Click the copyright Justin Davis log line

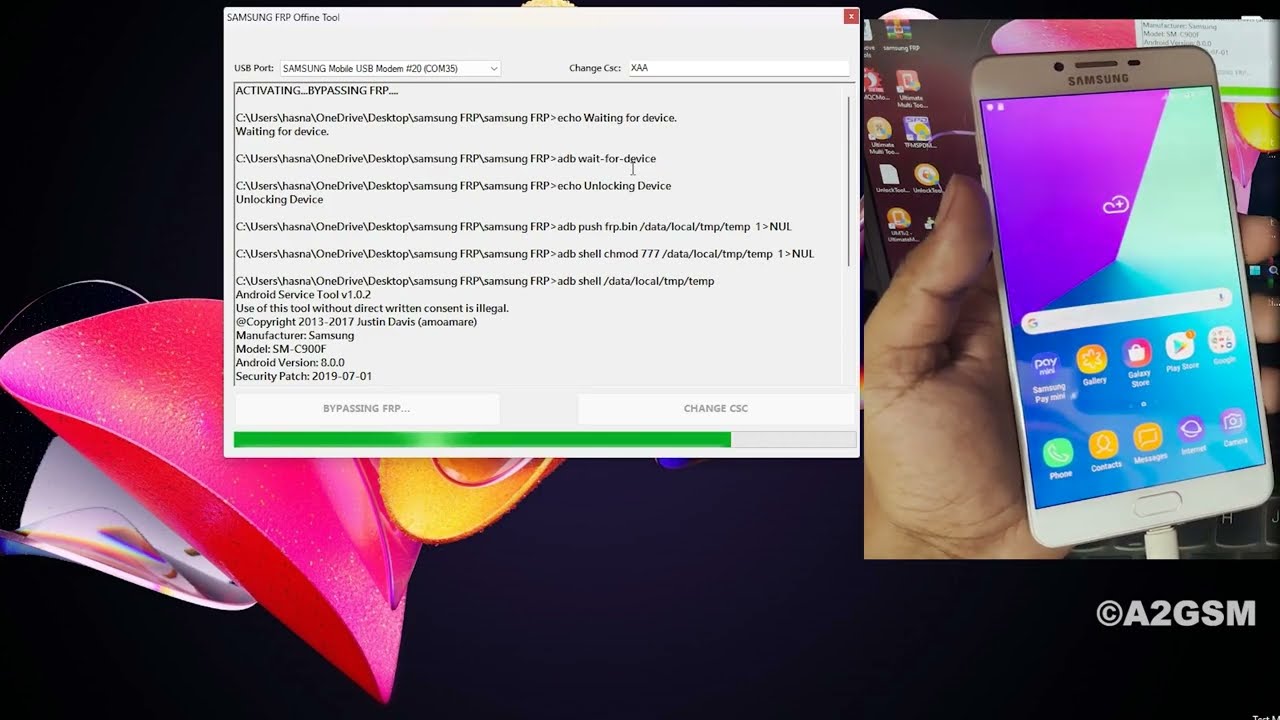pyautogui.click(x=356, y=322)
